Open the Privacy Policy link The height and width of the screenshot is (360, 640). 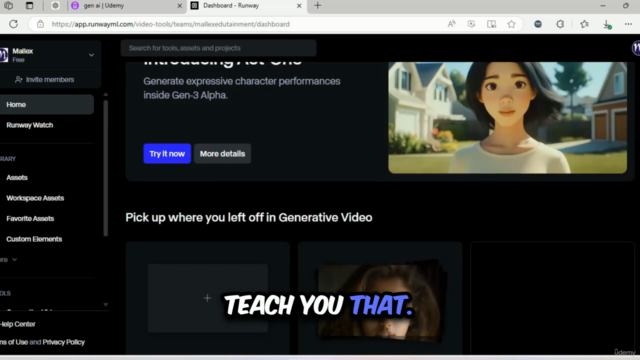(64, 342)
